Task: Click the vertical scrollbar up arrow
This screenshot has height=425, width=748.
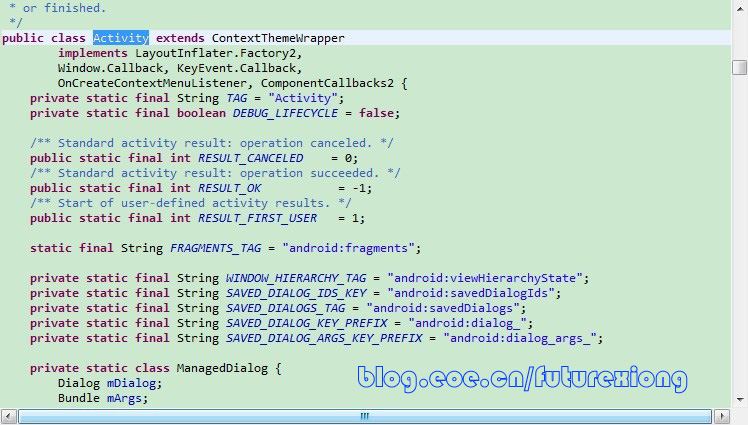Action: tap(739, 8)
